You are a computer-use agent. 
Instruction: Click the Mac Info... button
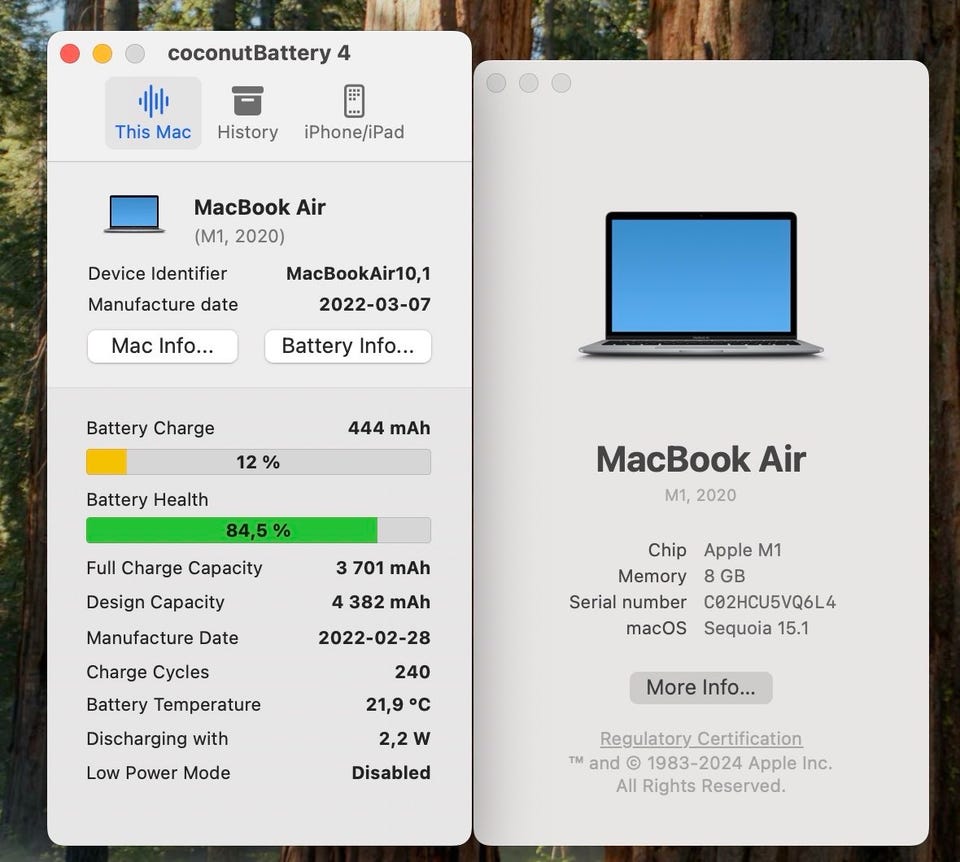coord(162,346)
